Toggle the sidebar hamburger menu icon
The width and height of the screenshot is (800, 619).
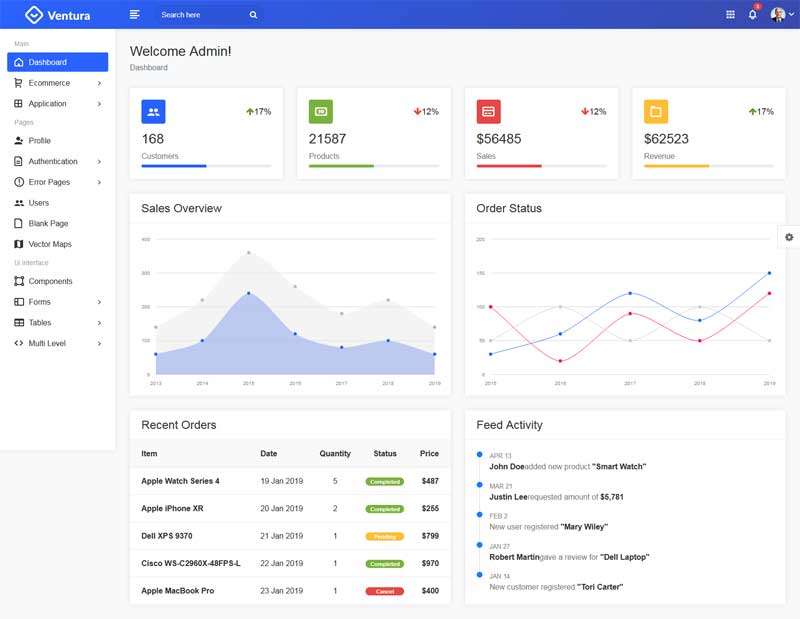coord(135,15)
